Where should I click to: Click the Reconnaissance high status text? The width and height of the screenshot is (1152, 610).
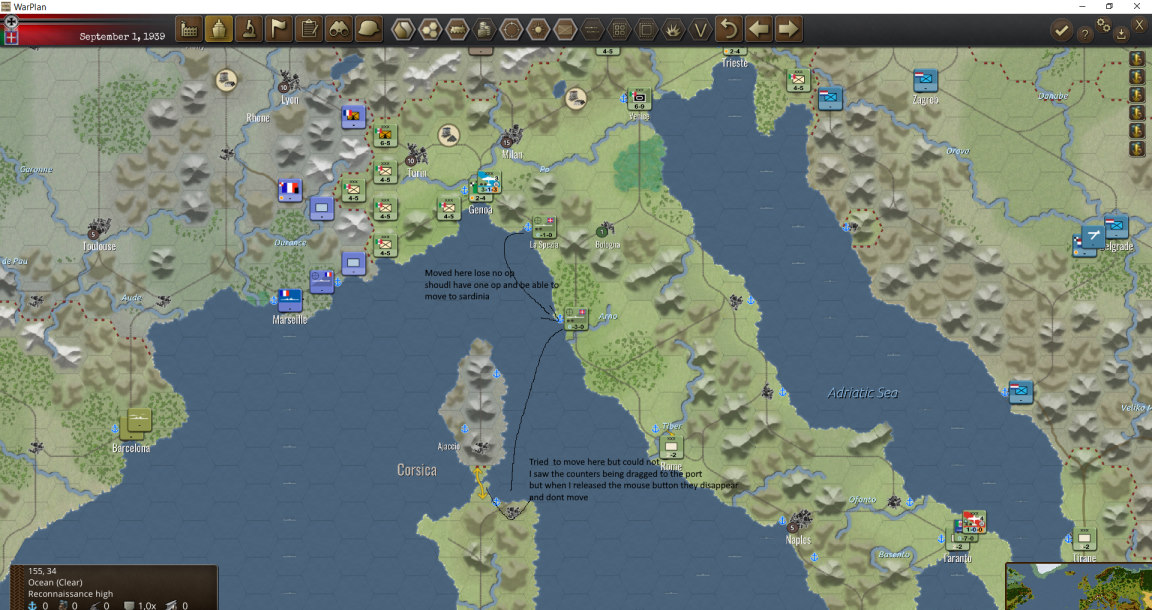71,594
